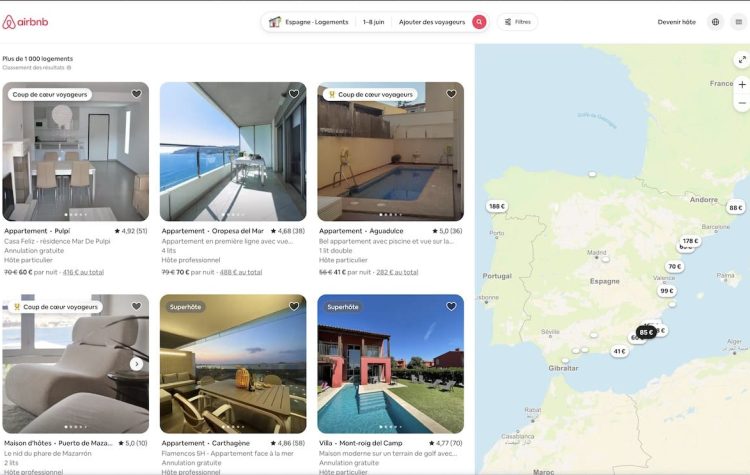The height and width of the screenshot is (475, 750).
Task: Select the Aguadulce rating 5,0 (36)
Action: 447,231
